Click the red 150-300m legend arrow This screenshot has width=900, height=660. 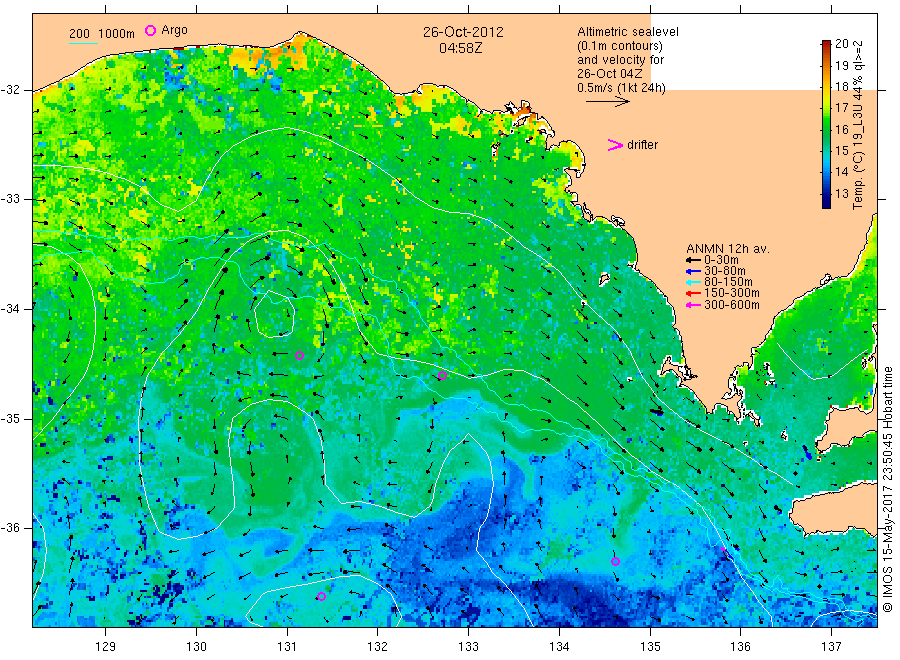click(694, 294)
